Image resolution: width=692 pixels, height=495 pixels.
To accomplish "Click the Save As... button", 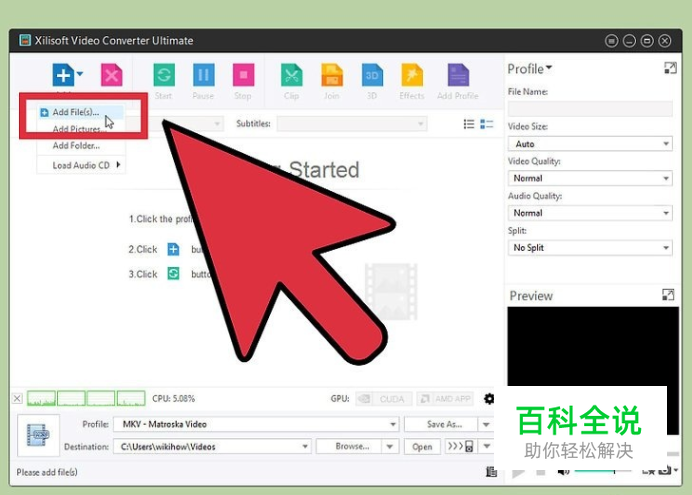I will (x=441, y=424).
